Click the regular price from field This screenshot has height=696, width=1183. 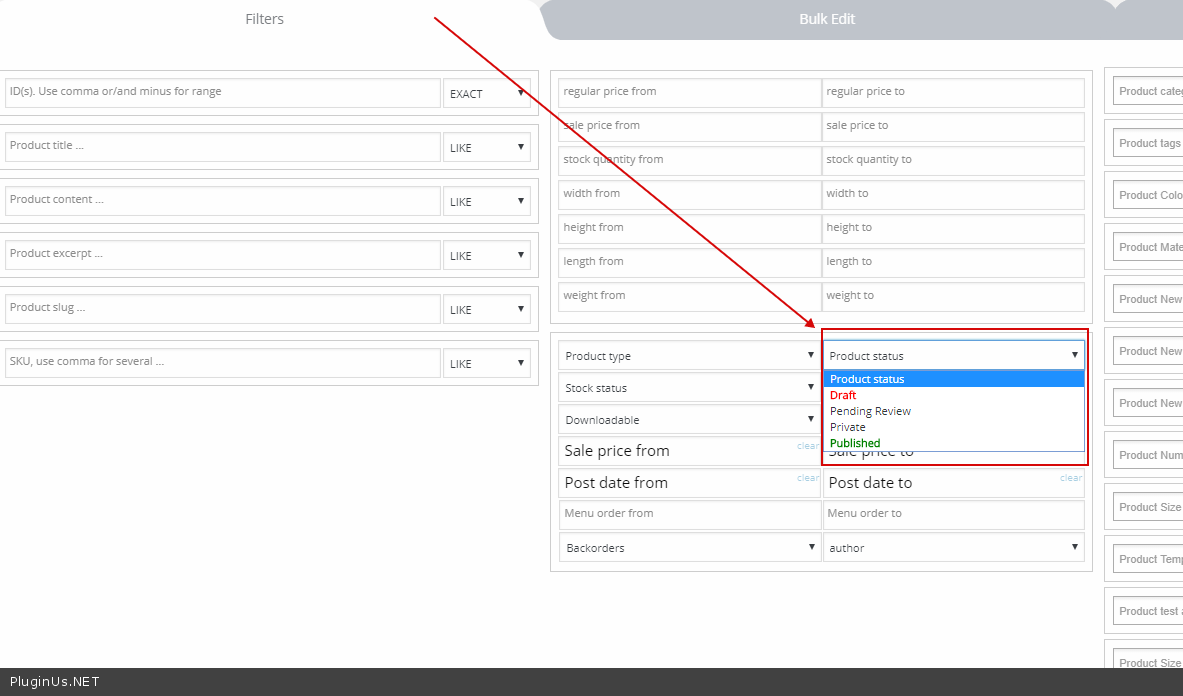coord(689,92)
